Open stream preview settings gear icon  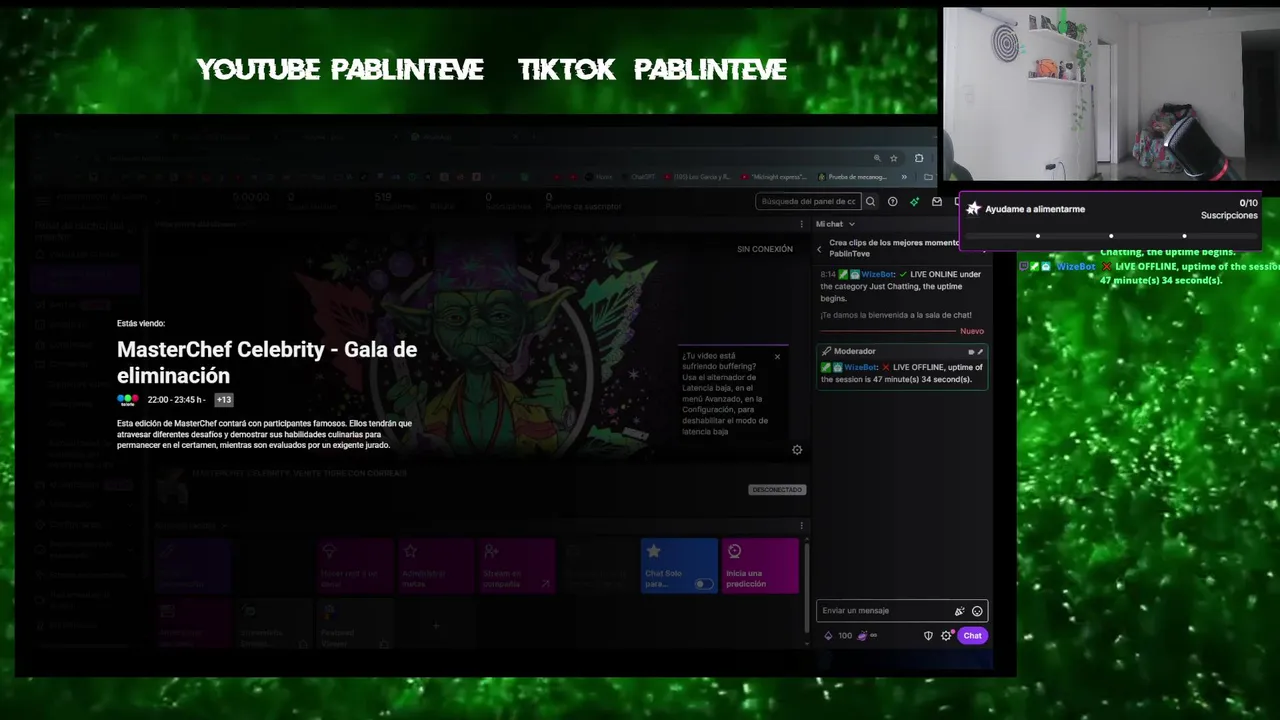797,450
